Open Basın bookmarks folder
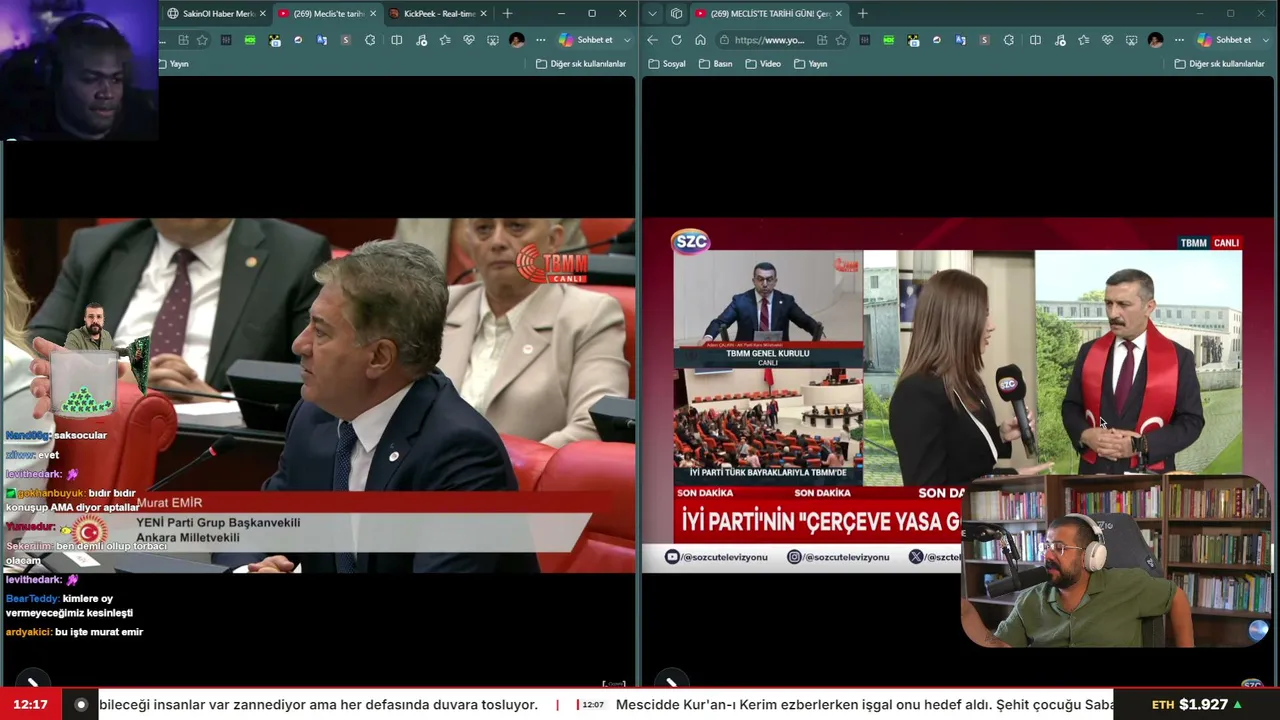 (x=716, y=64)
